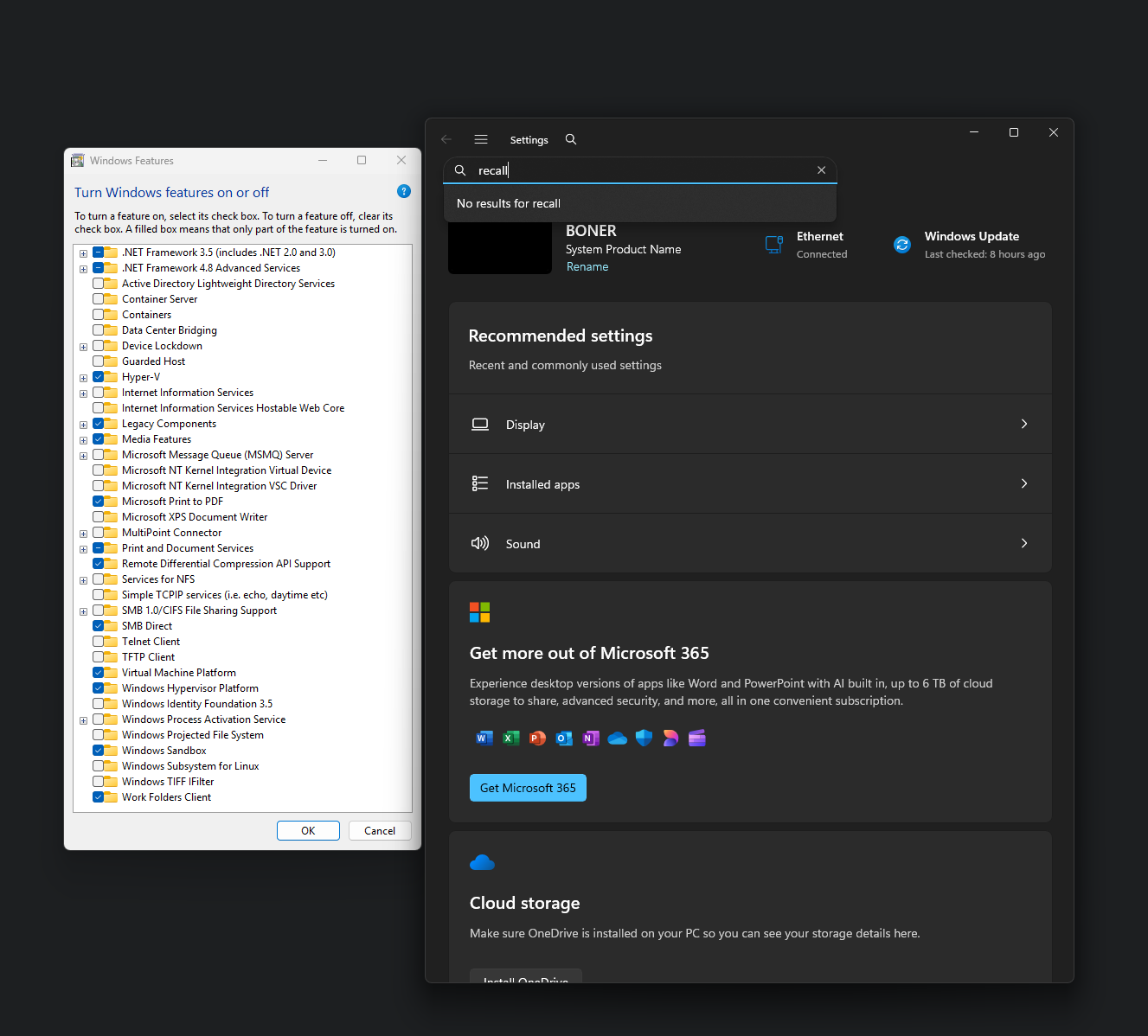Screen dimensions: 1148x1036
Task: Open help in the Windows Features dialog
Action: tap(403, 191)
